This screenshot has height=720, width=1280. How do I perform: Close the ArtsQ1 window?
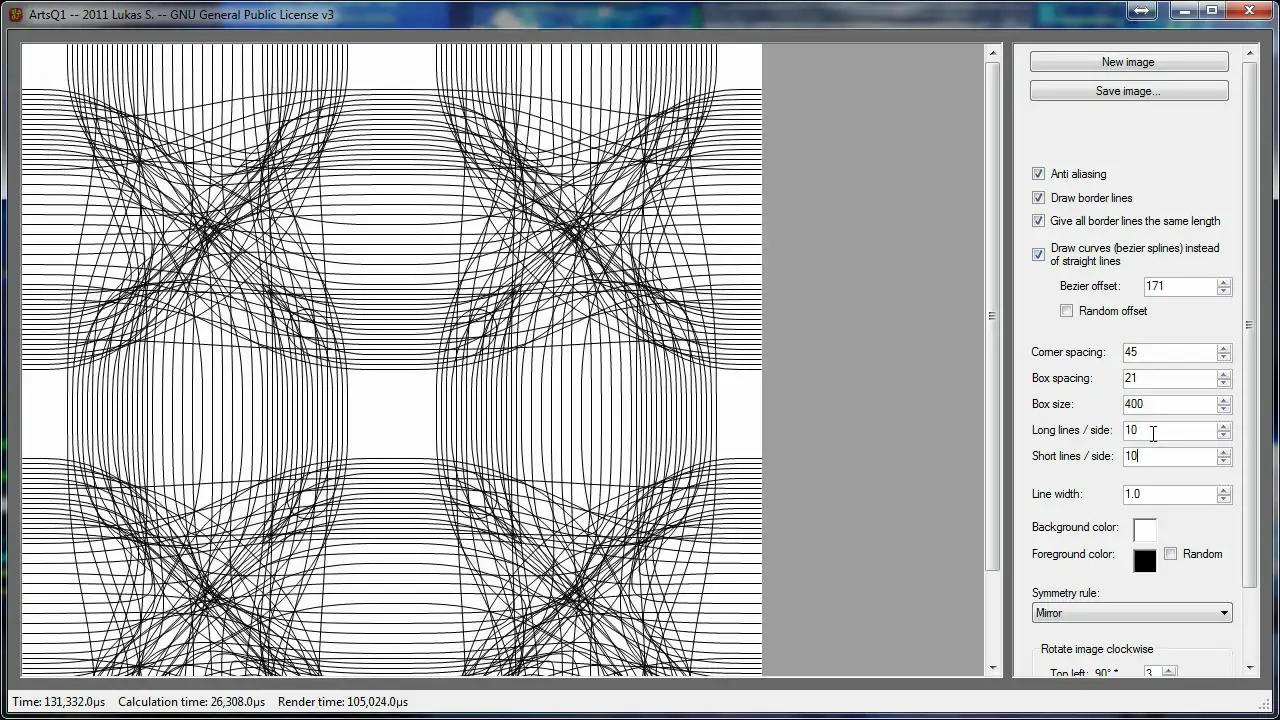pyautogui.click(x=1249, y=11)
